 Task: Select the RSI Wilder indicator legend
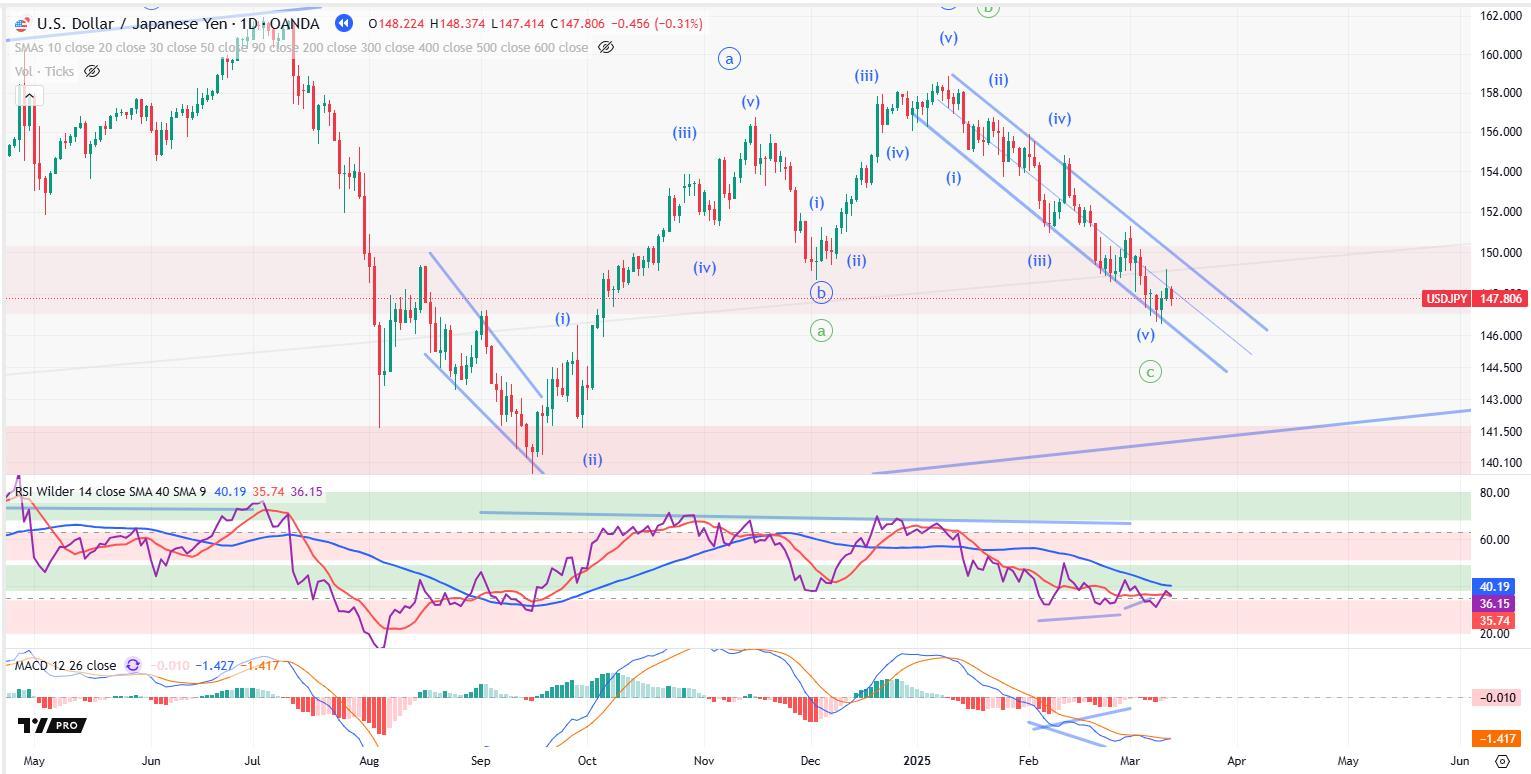(x=110, y=491)
